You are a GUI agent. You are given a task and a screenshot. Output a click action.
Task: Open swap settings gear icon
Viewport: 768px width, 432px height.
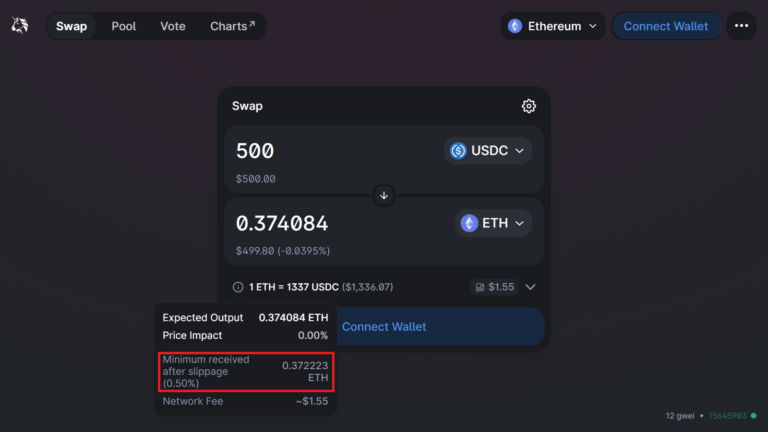tap(528, 106)
